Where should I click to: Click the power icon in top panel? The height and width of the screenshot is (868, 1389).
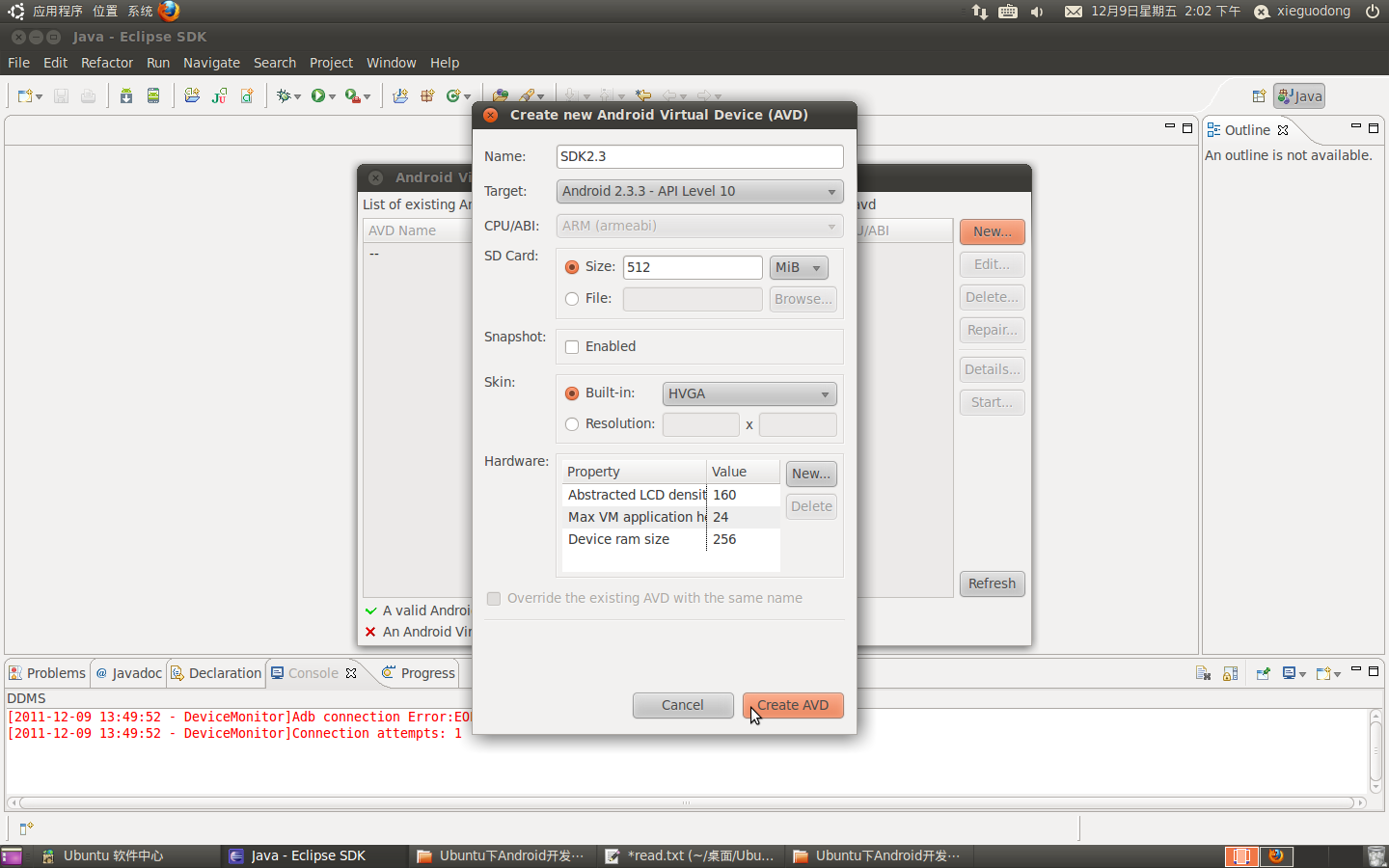[1372, 12]
